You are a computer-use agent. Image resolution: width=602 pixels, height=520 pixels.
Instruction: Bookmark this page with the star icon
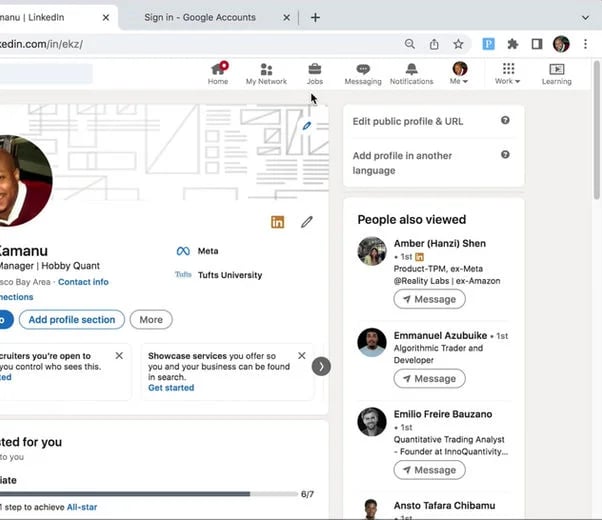point(458,44)
